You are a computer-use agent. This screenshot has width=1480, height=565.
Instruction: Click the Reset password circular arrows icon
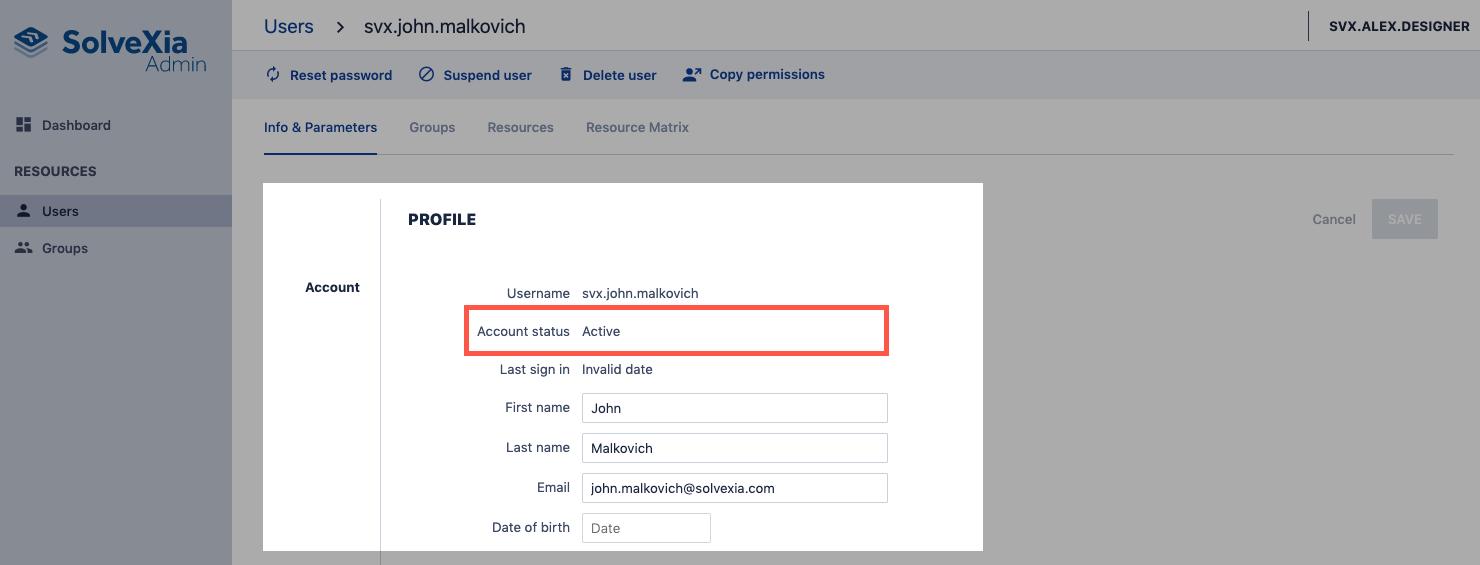click(273, 75)
